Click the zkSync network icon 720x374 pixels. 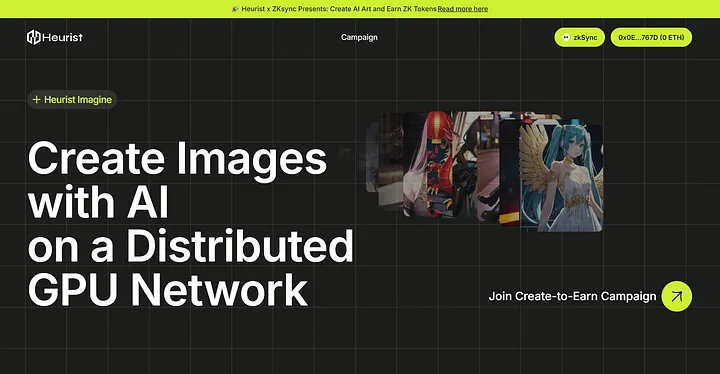pyautogui.click(x=566, y=38)
